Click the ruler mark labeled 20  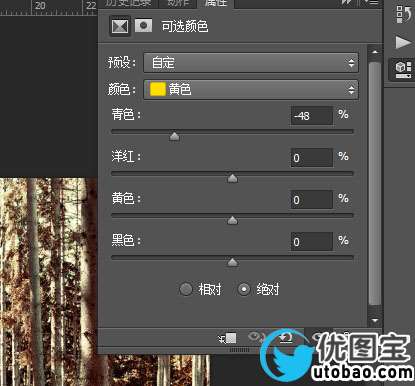(40, 5)
